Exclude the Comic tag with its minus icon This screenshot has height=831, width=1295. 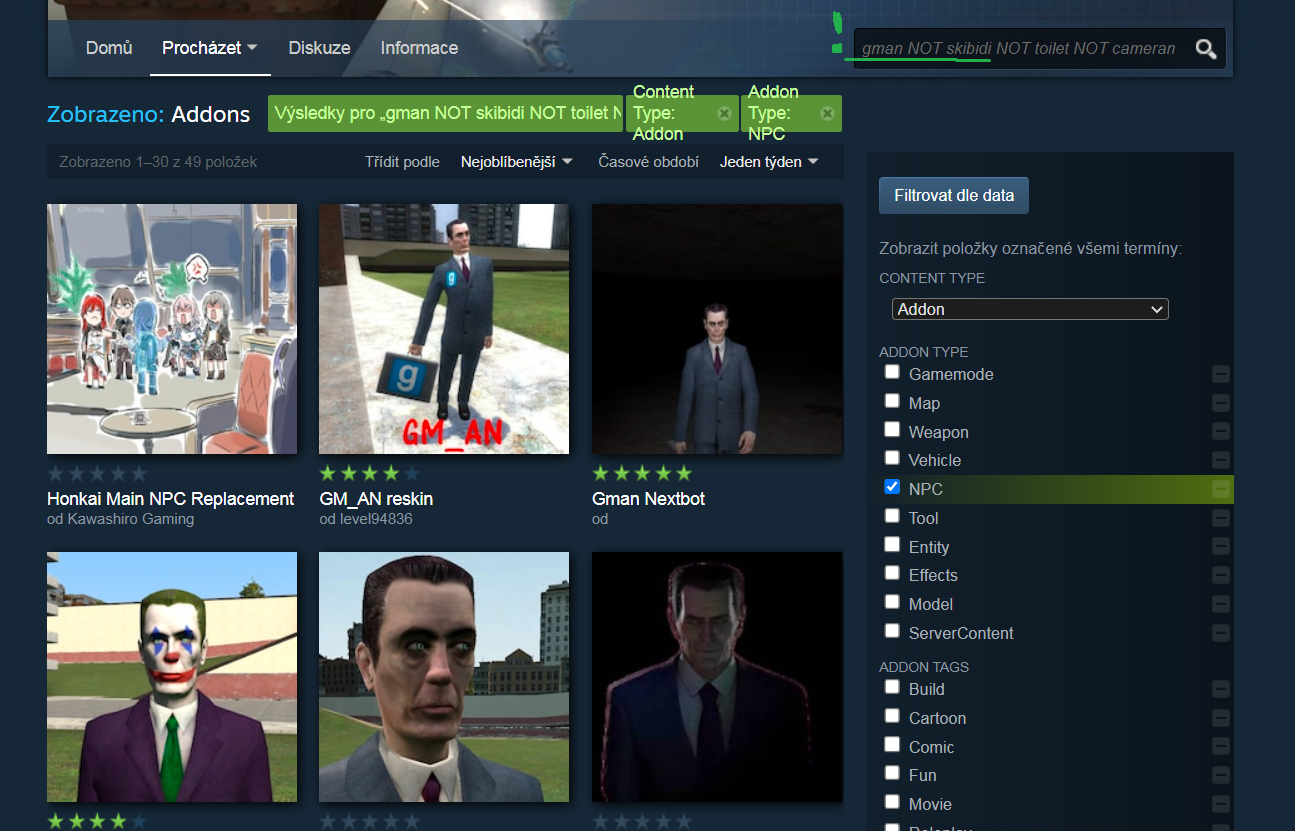1221,747
